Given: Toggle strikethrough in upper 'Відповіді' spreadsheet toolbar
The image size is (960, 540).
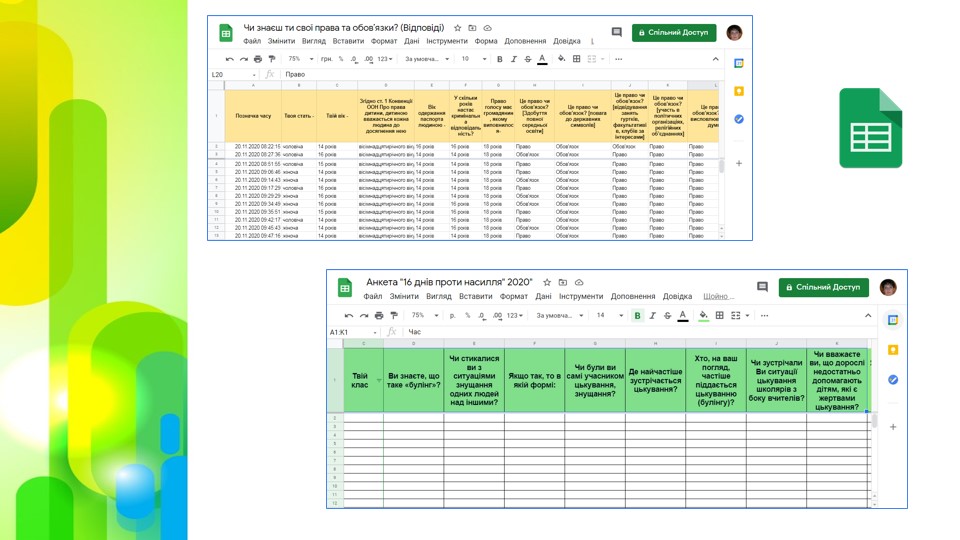Looking at the screenshot, I should 528,59.
